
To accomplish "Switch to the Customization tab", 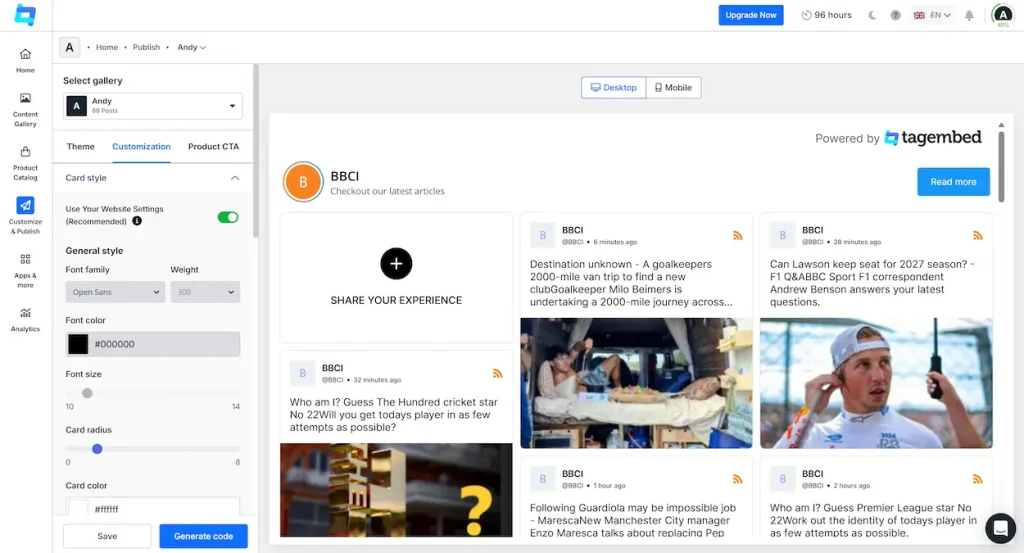I will pos(141,146).
